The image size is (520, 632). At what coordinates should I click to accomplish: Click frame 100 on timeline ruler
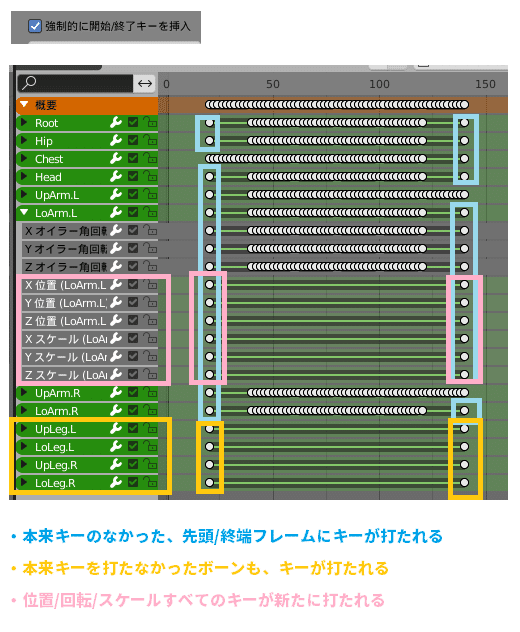379,84
